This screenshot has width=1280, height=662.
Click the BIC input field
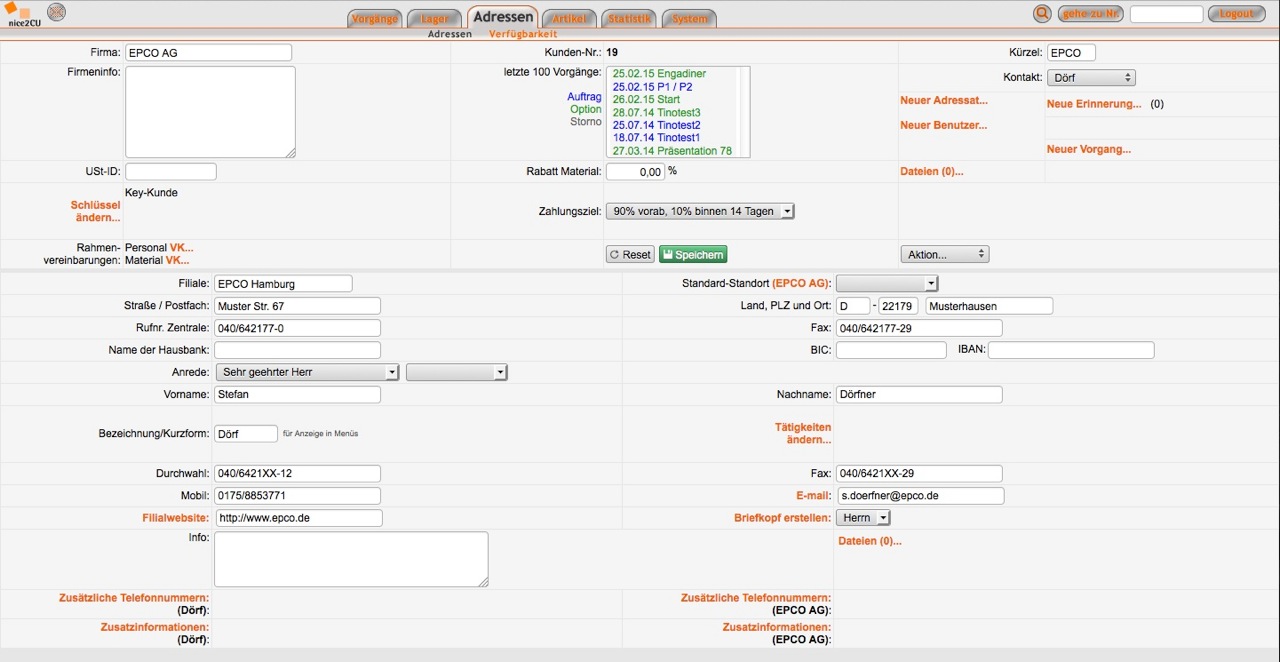click(x=891, y=350)
